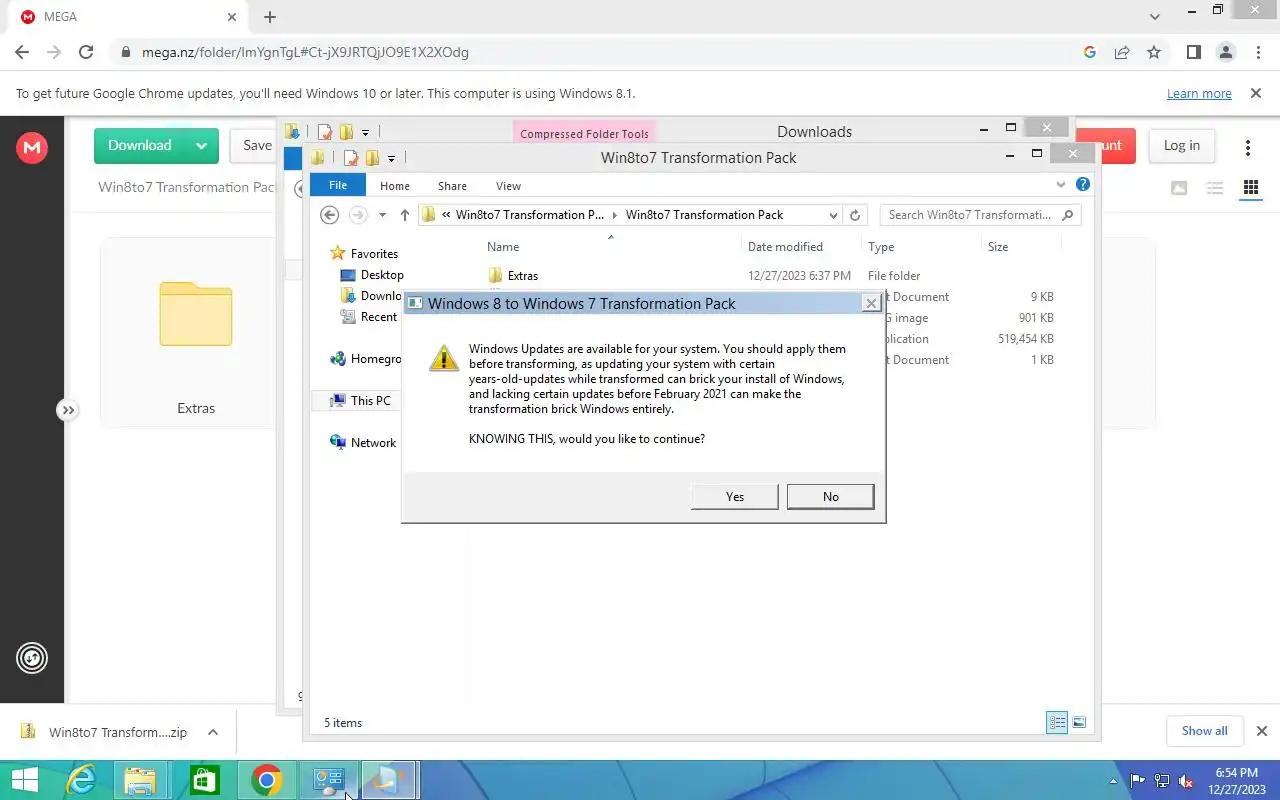Screen dimensions: 1280x800
Task: Show hidden tray icons arrow
Action: [x=1113, y=781]
